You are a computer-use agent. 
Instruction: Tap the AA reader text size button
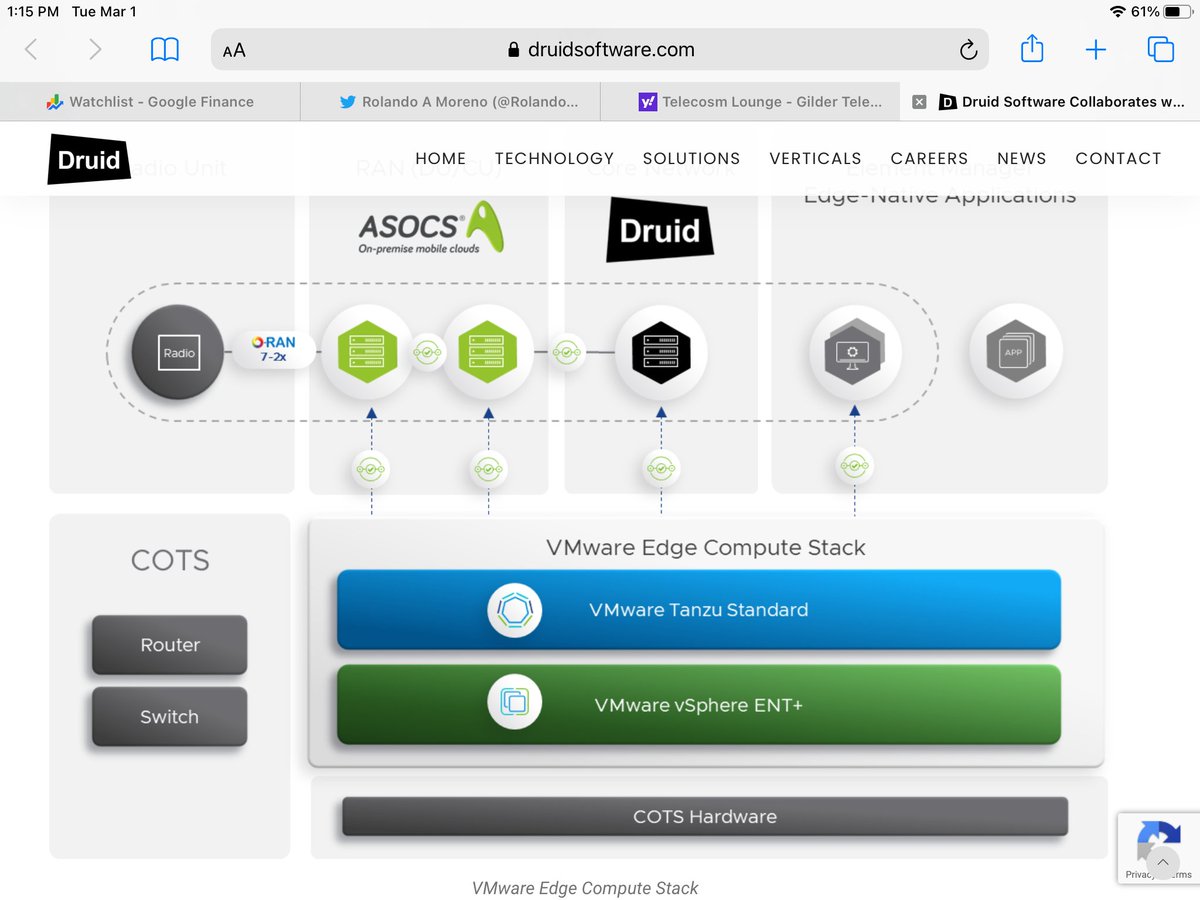234,51
